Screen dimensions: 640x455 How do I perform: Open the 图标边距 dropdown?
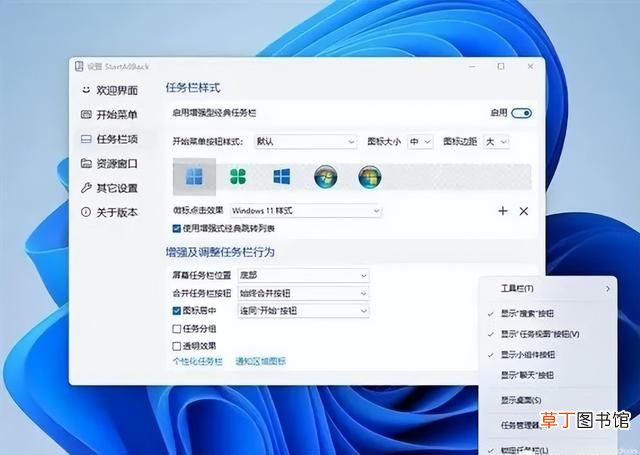click(496, 142)
